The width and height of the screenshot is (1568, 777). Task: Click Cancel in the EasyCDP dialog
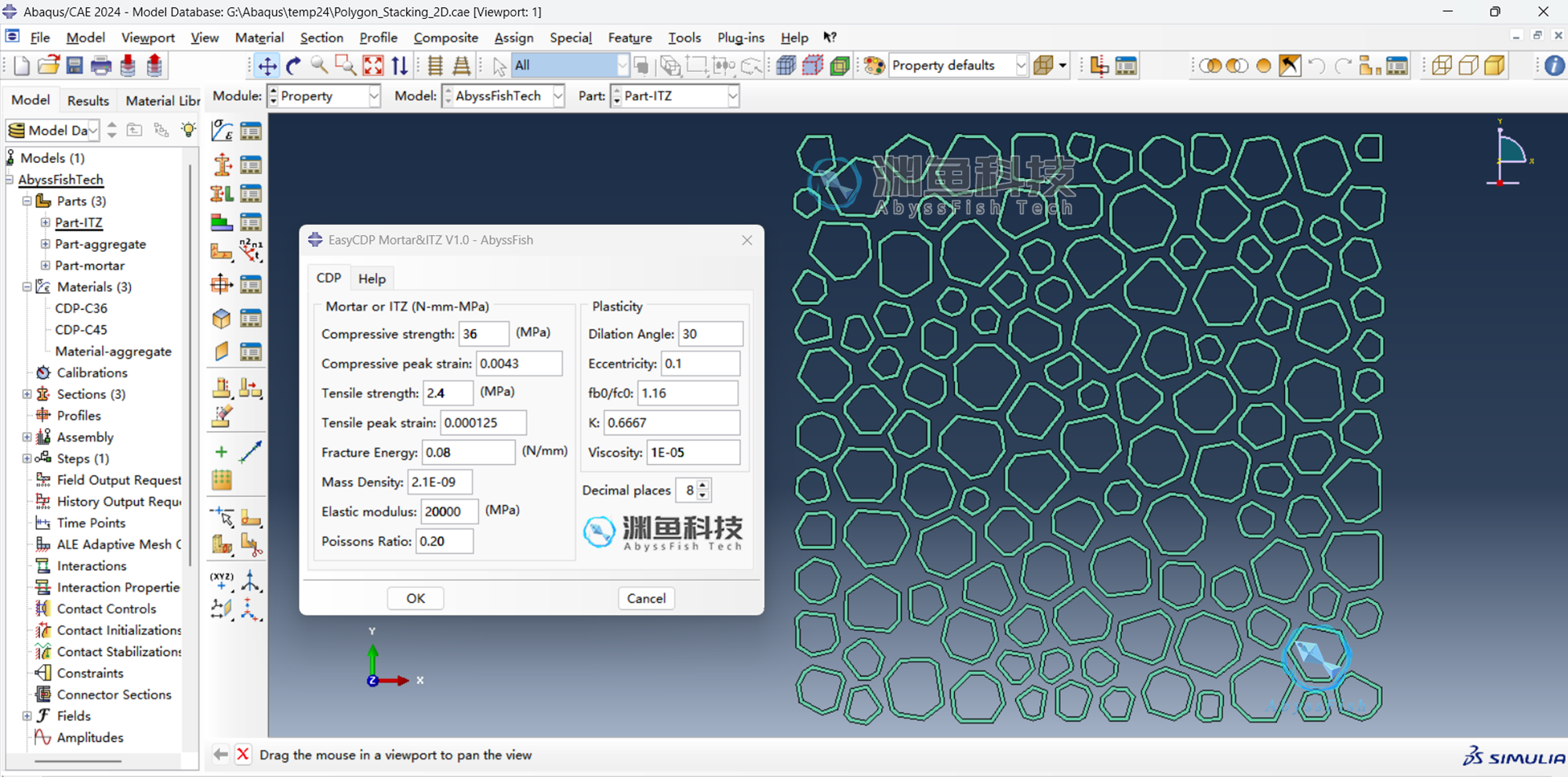click(x=646, y=598)
